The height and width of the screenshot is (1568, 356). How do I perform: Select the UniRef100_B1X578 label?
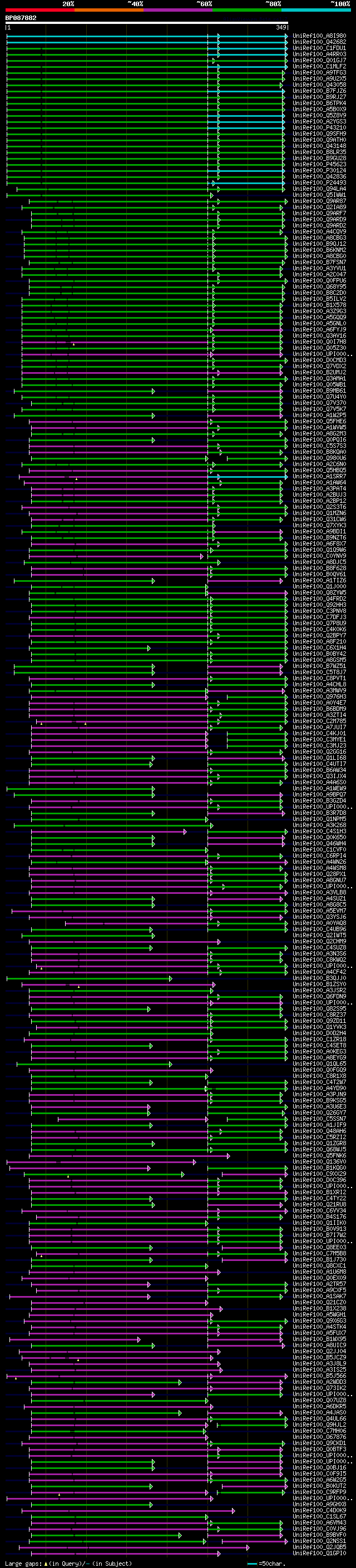(x=319, y=305)
